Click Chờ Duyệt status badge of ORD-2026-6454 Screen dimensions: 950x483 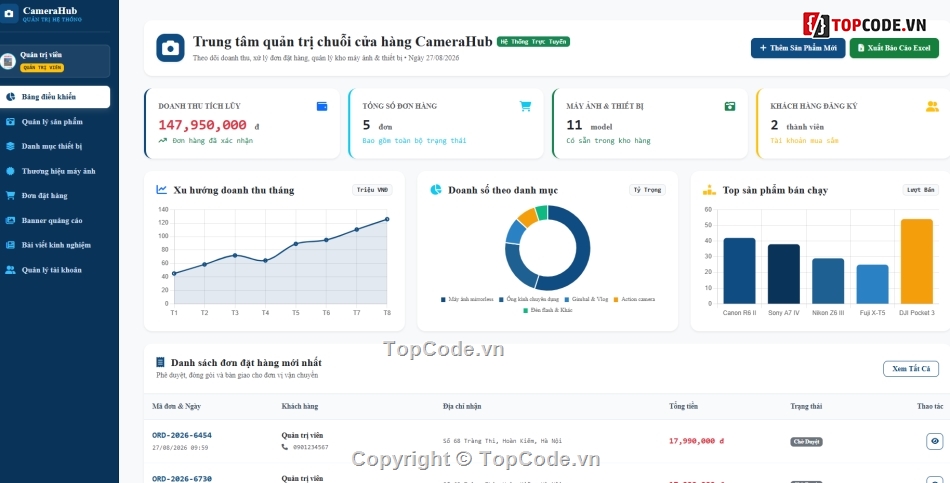pos(806,442)
